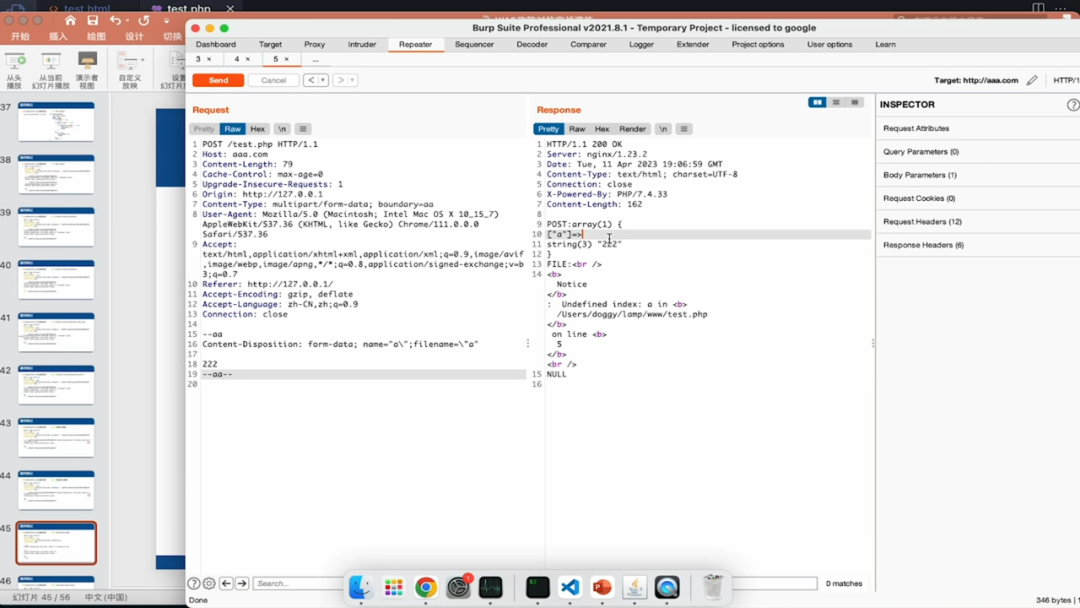This screenshot has height=608, width=1080.
Task: Open Finder from the dock
Action: (x=360, y=587)
